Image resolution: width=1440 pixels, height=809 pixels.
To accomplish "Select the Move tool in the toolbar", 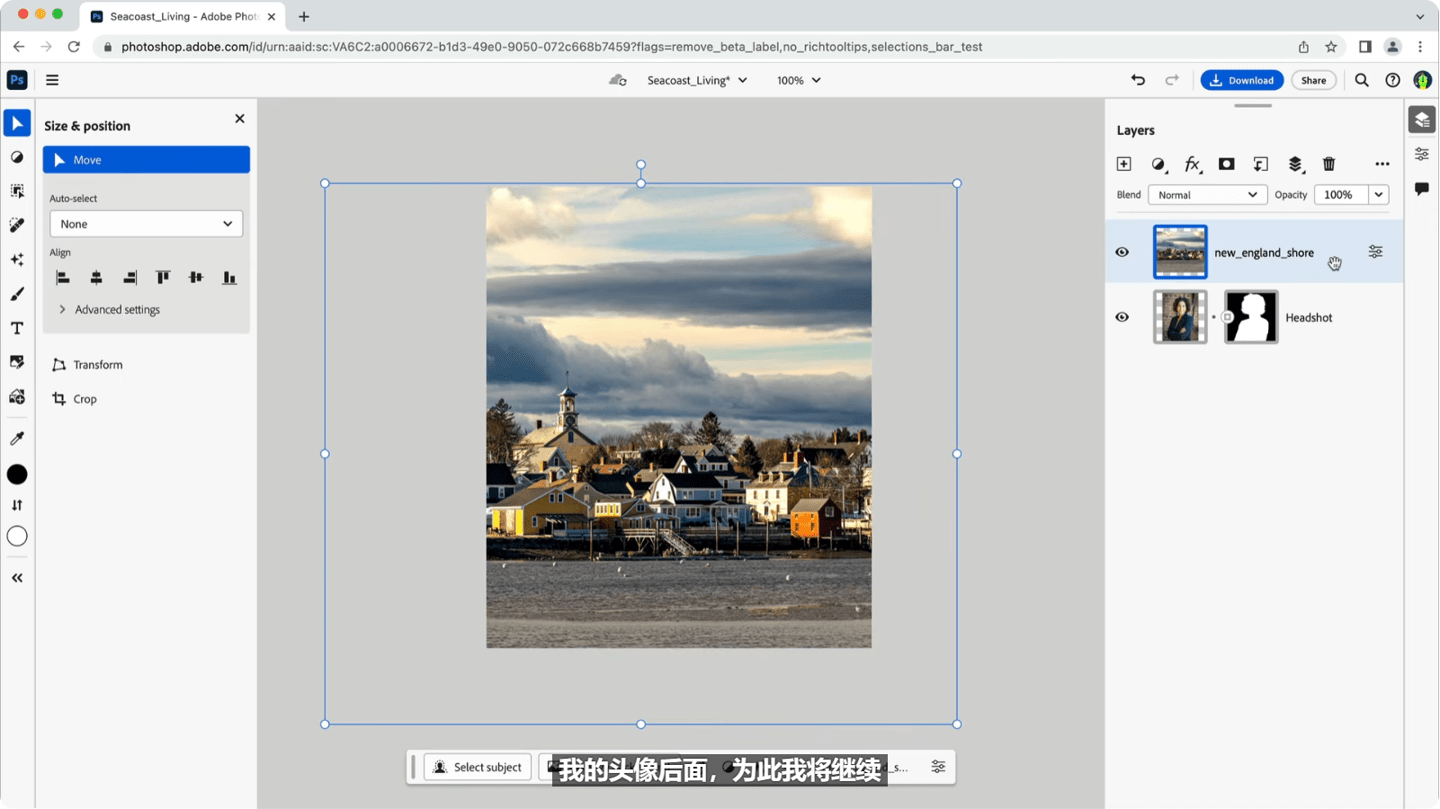I will [16, 122].
